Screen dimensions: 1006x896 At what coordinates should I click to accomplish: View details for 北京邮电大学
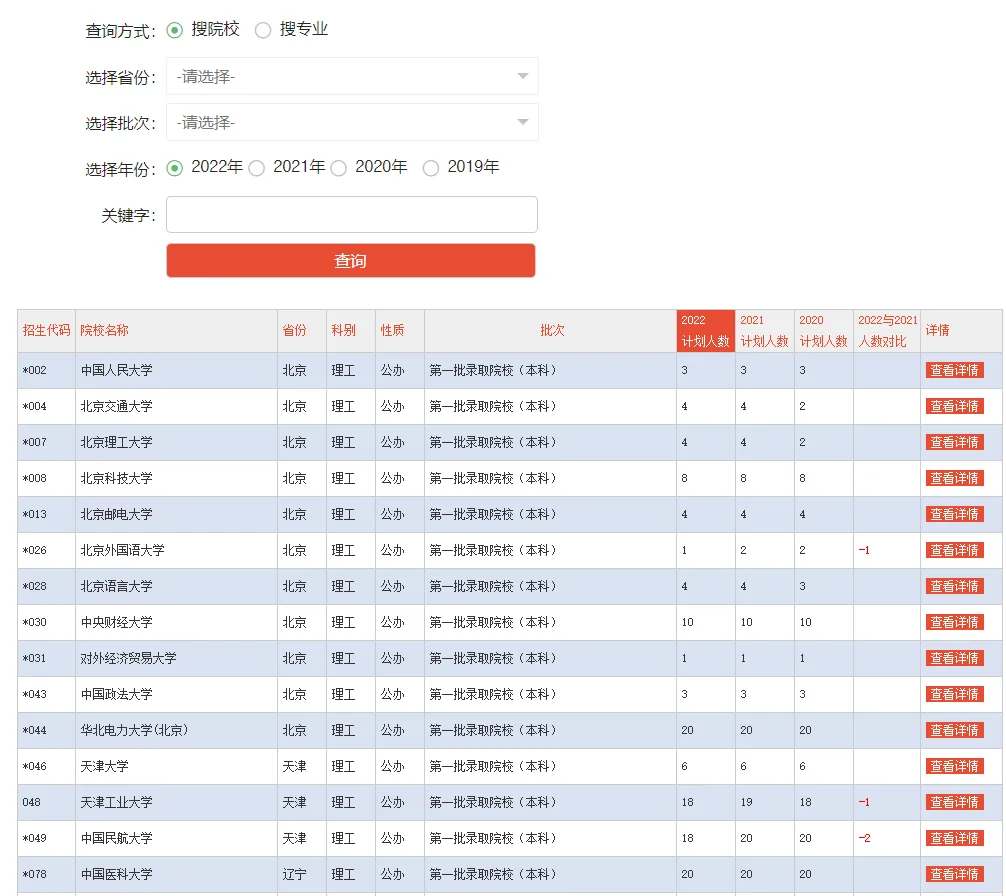[x=955, y=514]
